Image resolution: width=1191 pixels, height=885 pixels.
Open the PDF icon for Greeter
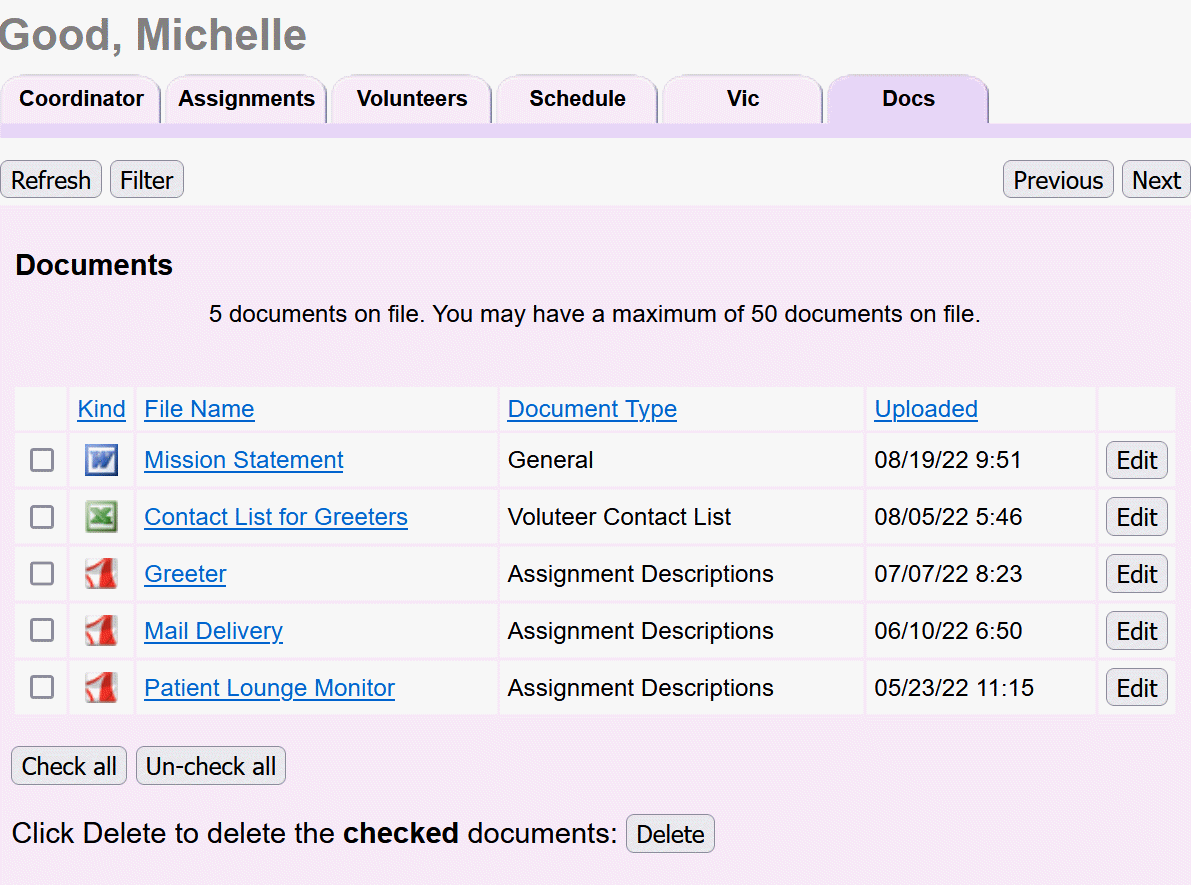coord(101,573)
